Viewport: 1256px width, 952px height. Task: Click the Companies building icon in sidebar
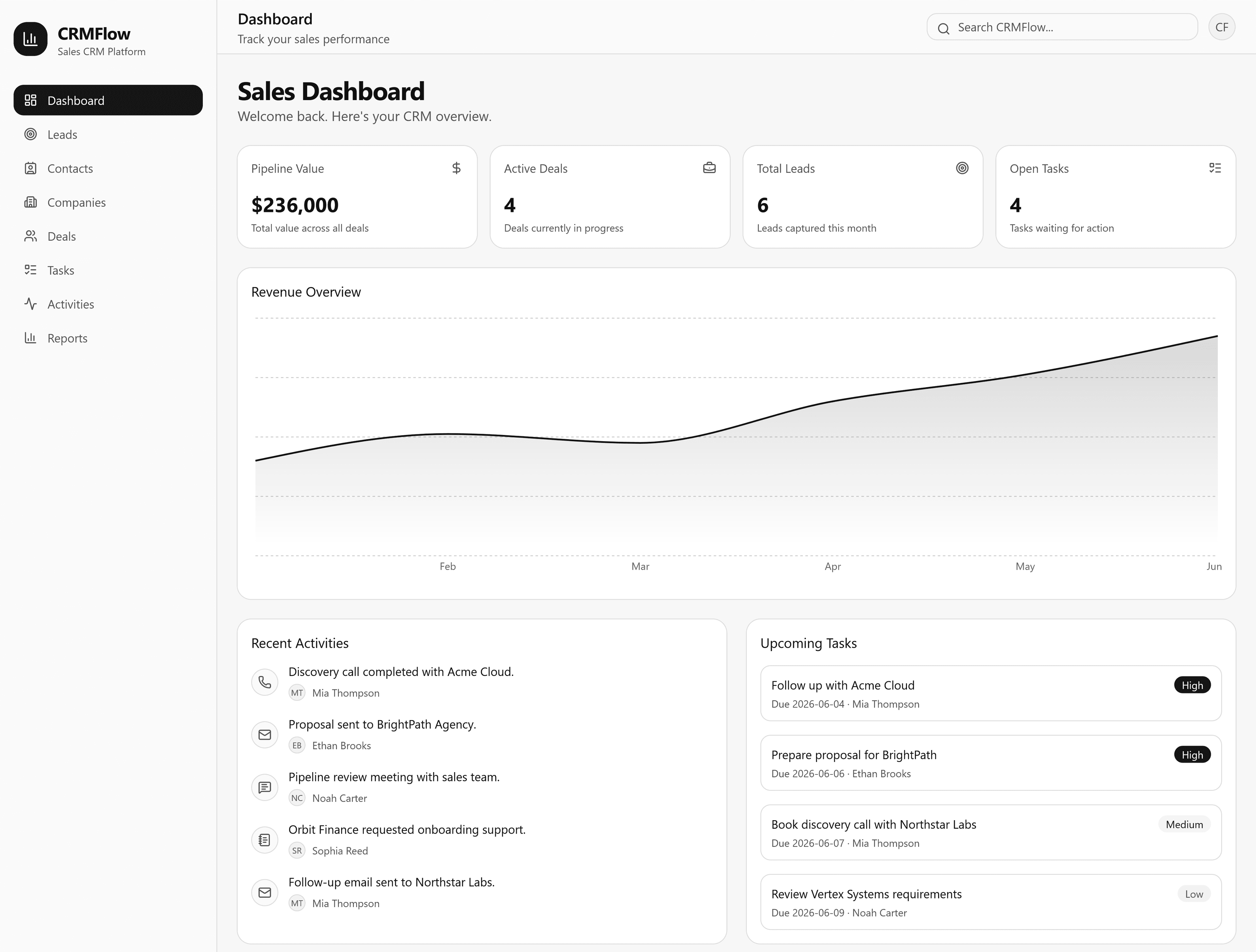[31, 202]
